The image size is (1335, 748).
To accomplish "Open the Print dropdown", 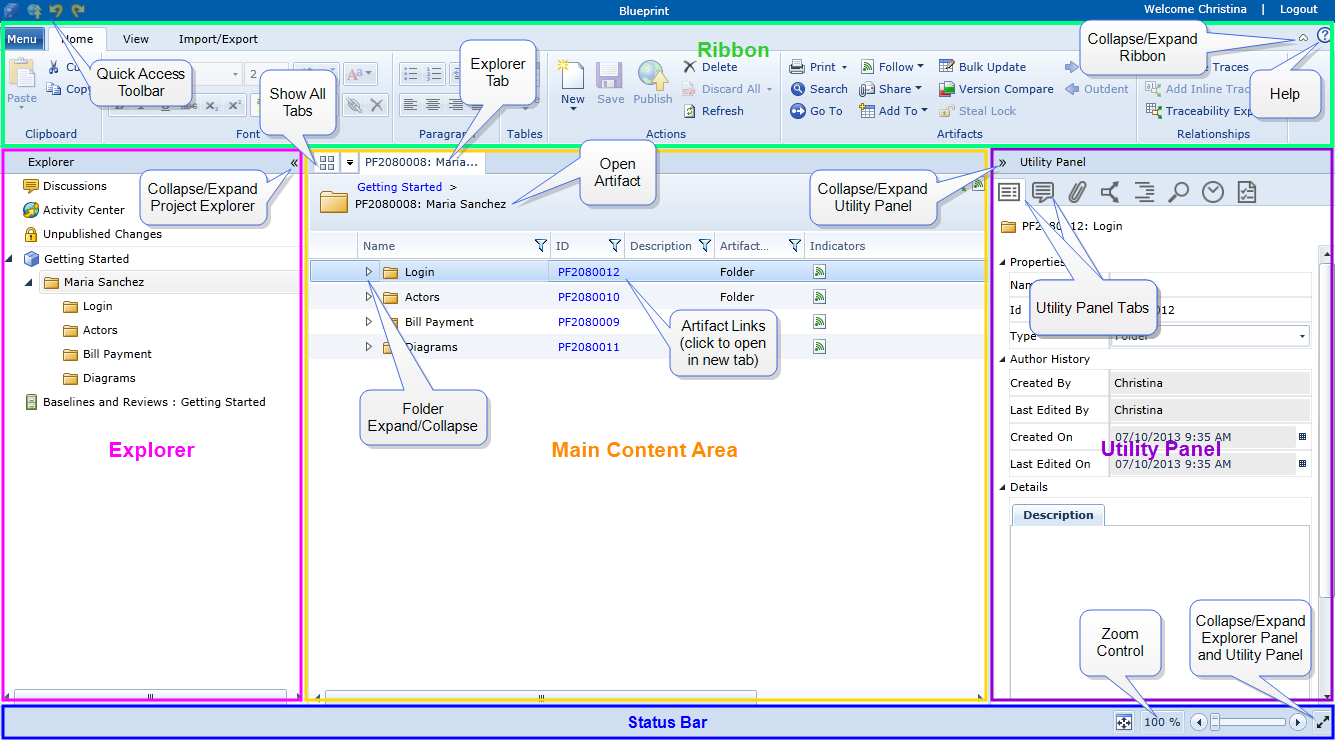I will 818,67.
